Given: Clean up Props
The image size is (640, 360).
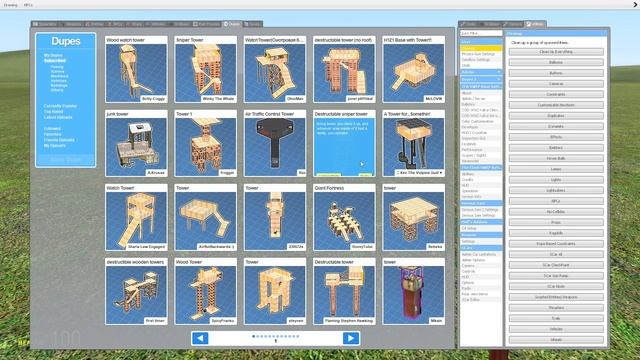Looking at the screenshot, I should (556, 222).
